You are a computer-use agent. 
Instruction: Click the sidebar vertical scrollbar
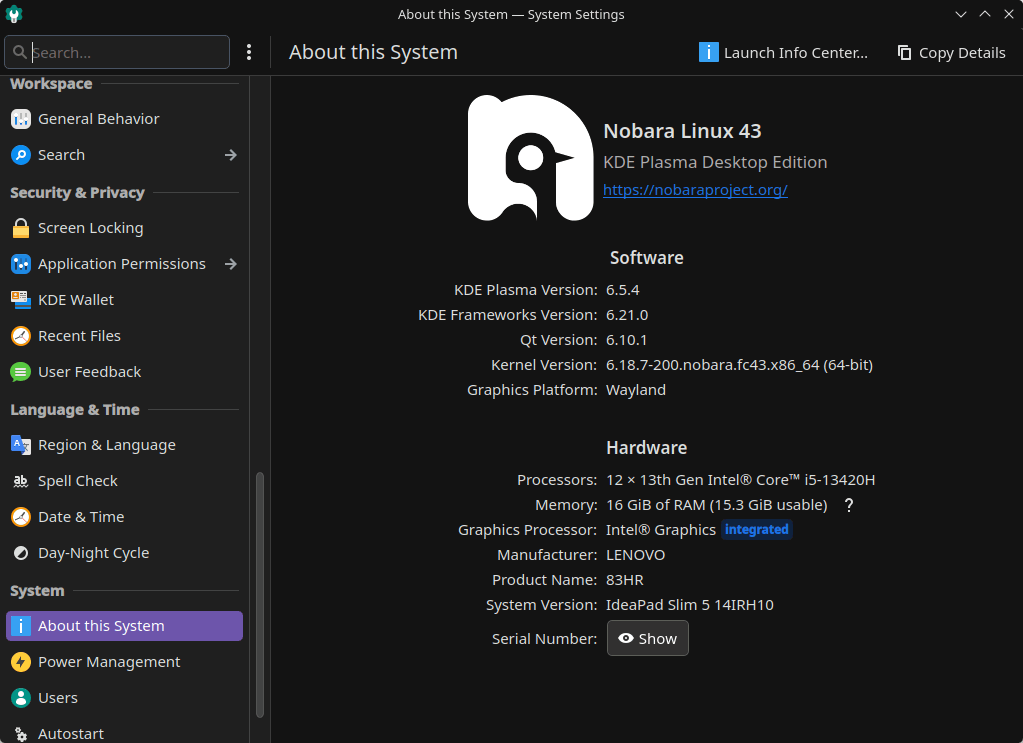pyautogui.click(x=260, y=593)
